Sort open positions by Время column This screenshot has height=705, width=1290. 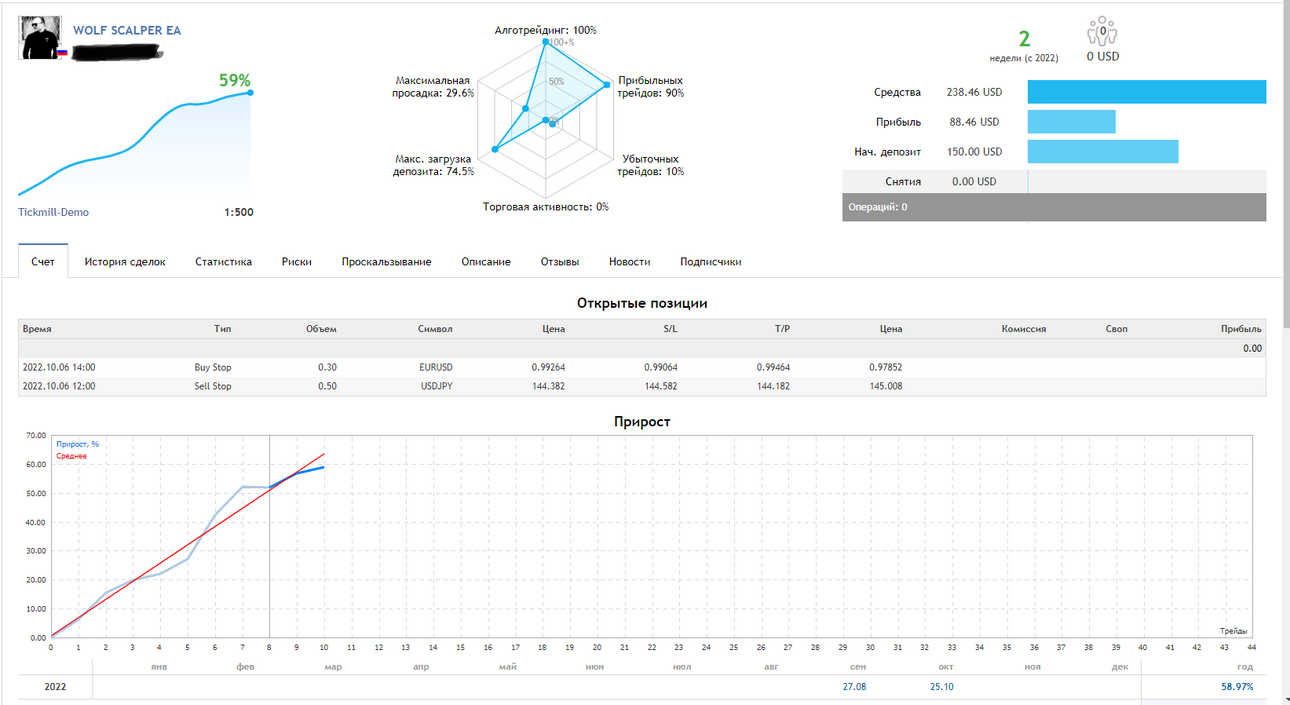(x=37, y=329)
